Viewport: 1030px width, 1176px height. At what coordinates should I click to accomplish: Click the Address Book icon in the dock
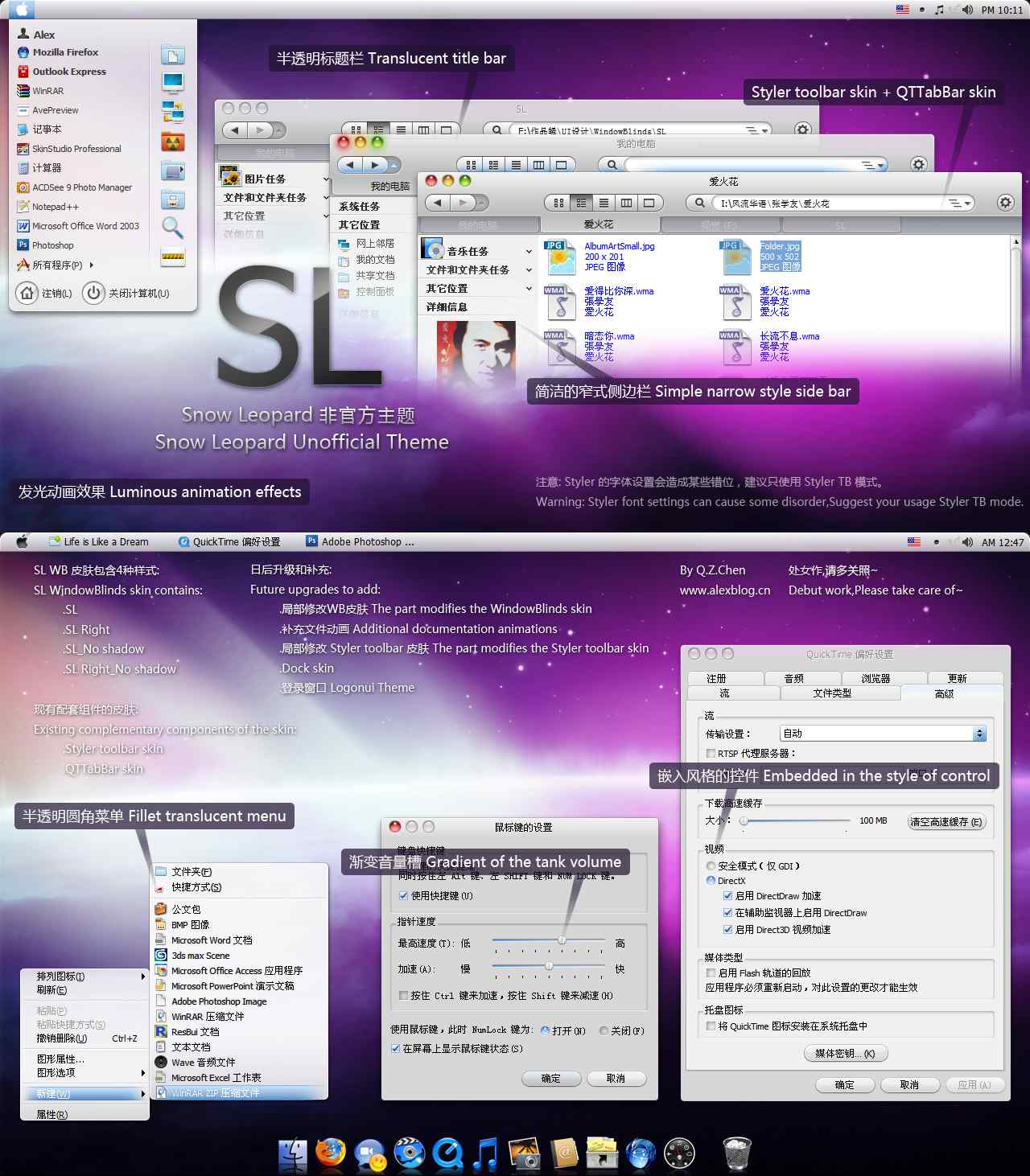coord(564,1153)
